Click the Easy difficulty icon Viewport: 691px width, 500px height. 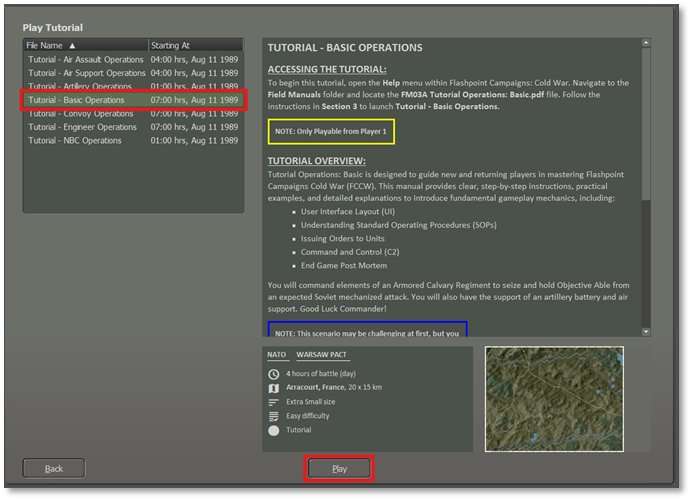coord(274,416)
